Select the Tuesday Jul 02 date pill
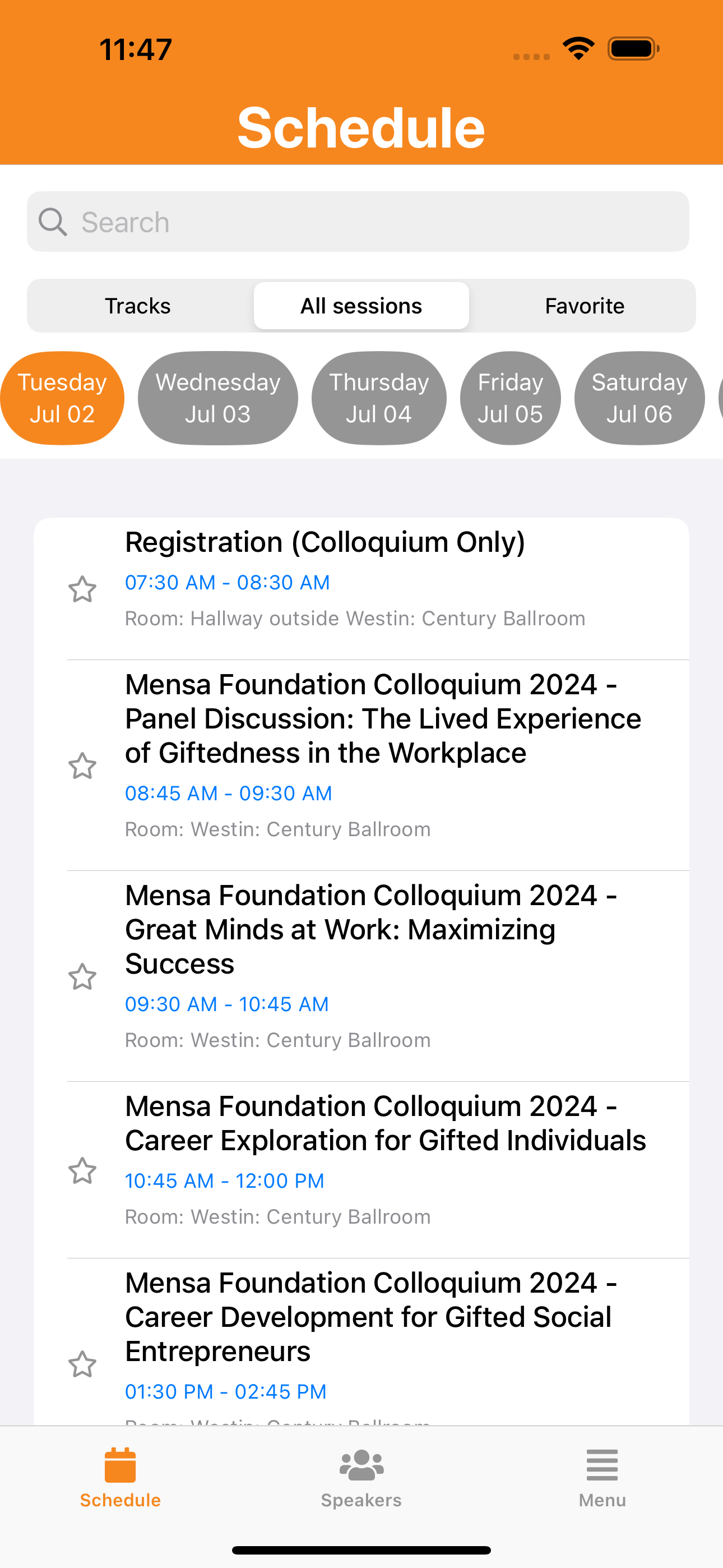This screenshot has width=723, height=1568. click(62, 398)
